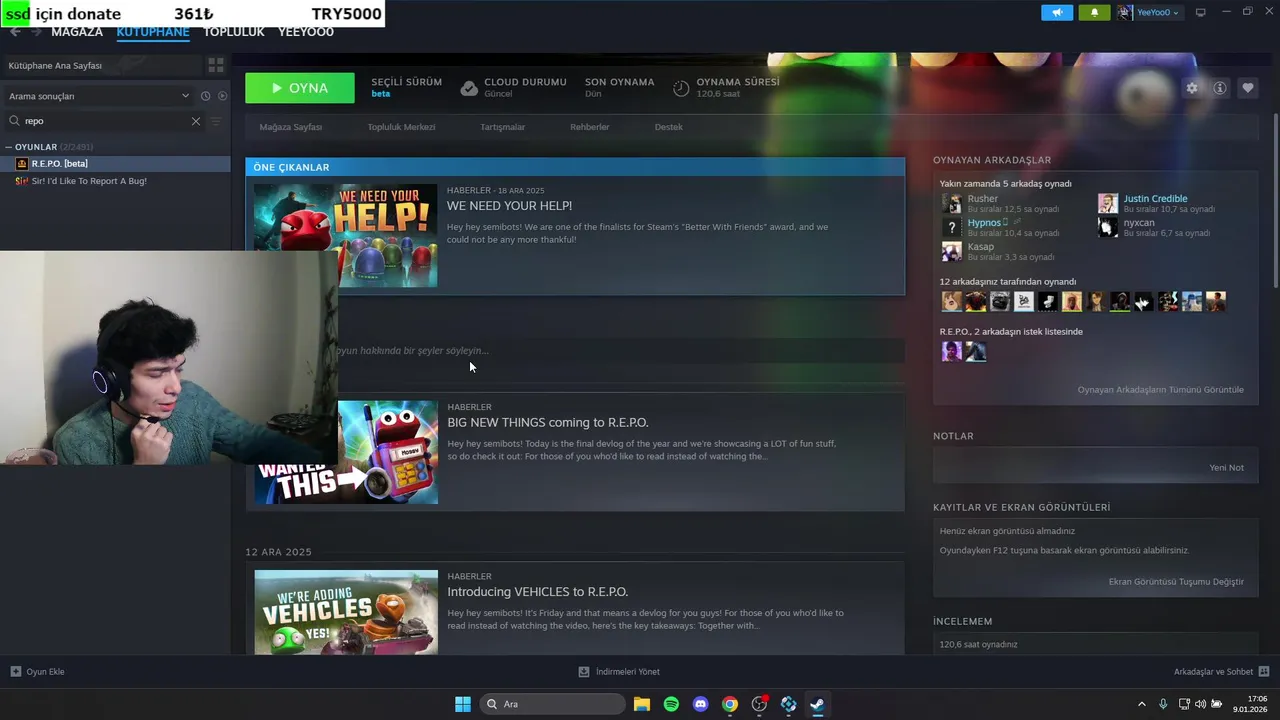Viewport: 1280px width, 720px height.
Task: Open friend Rusher's entry
Action: tap(983, 199)
